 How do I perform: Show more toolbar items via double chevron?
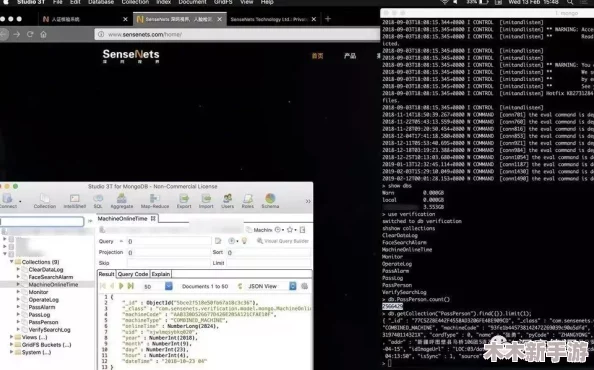click(308, 201)
